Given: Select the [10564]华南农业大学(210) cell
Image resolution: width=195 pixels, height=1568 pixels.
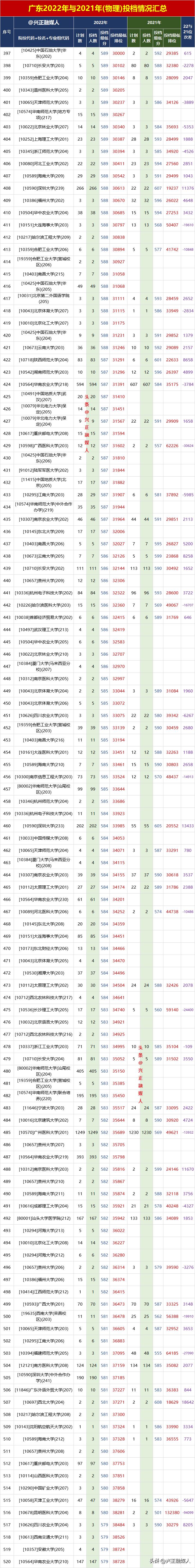Looking at the screenshot, I should pos(44,1562).
